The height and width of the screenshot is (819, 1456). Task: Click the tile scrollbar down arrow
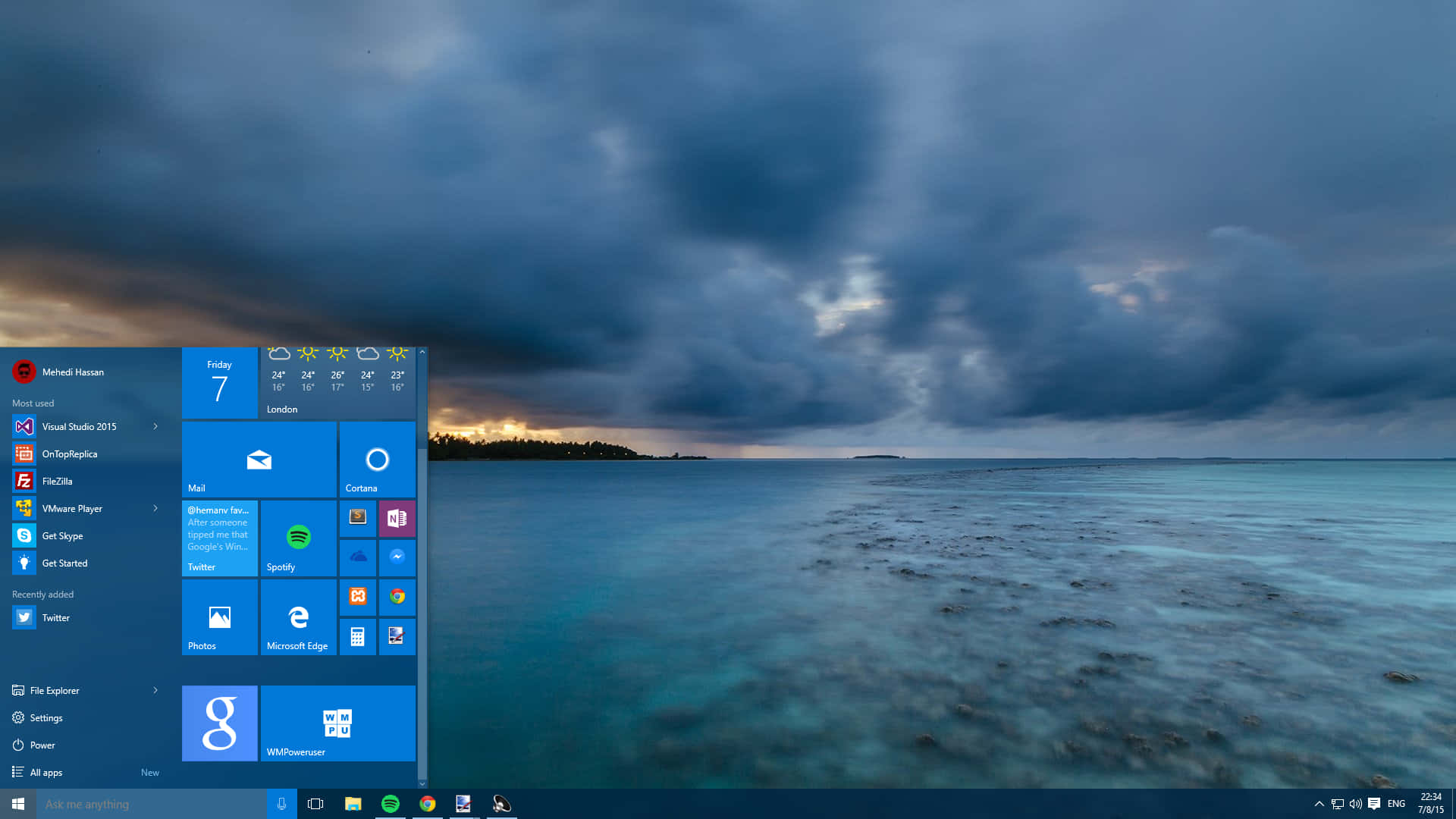(x=422, y=783)
